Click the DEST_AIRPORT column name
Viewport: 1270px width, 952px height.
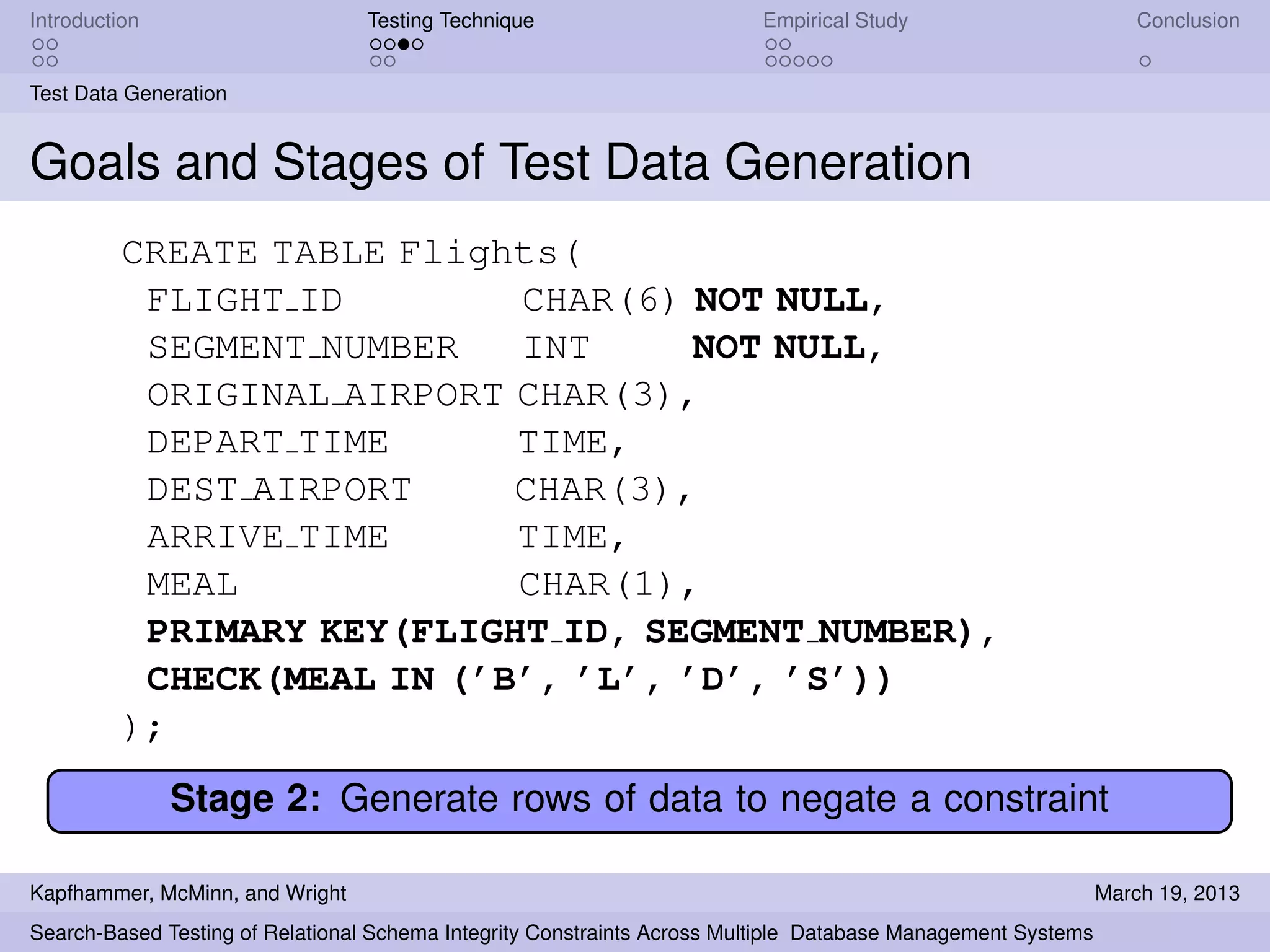coord(279,490)
